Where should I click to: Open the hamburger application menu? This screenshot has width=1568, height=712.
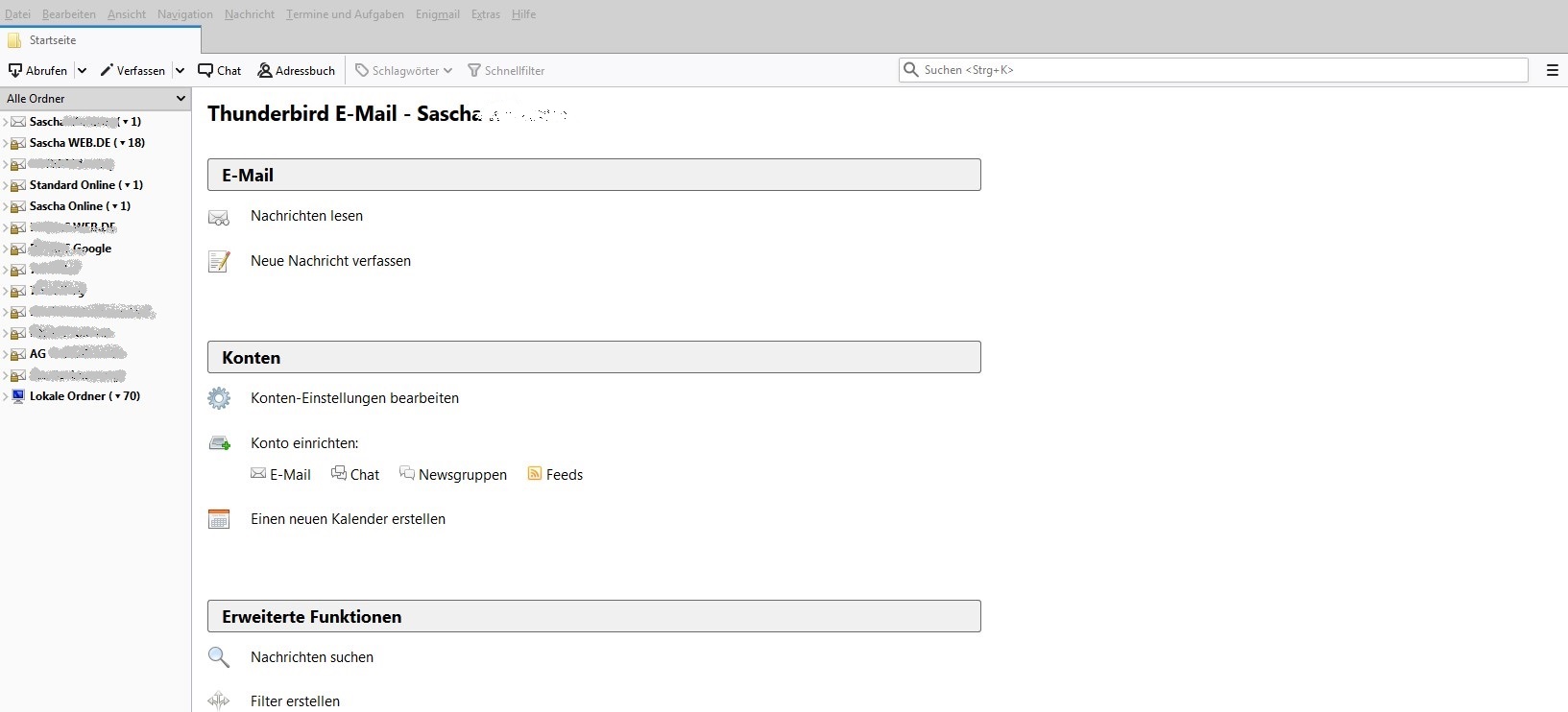point(1552,70)
